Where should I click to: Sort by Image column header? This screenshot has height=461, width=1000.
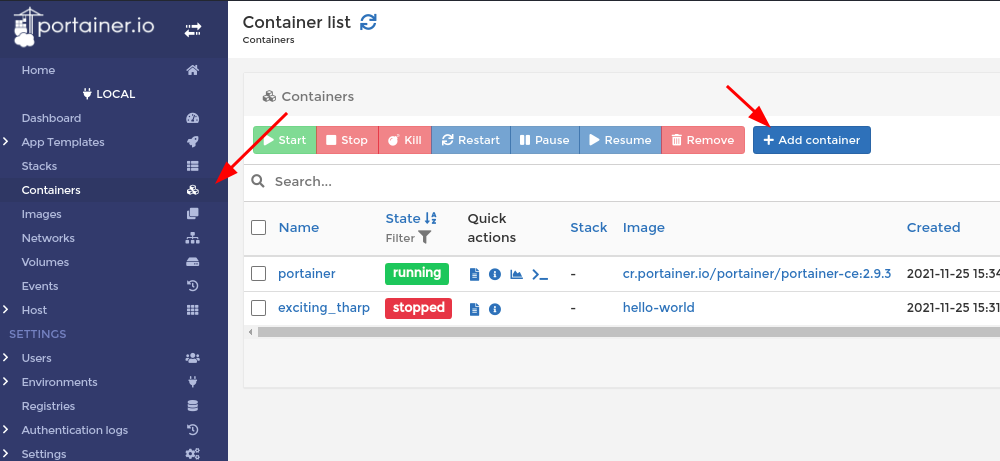click(x=643, y=228)
